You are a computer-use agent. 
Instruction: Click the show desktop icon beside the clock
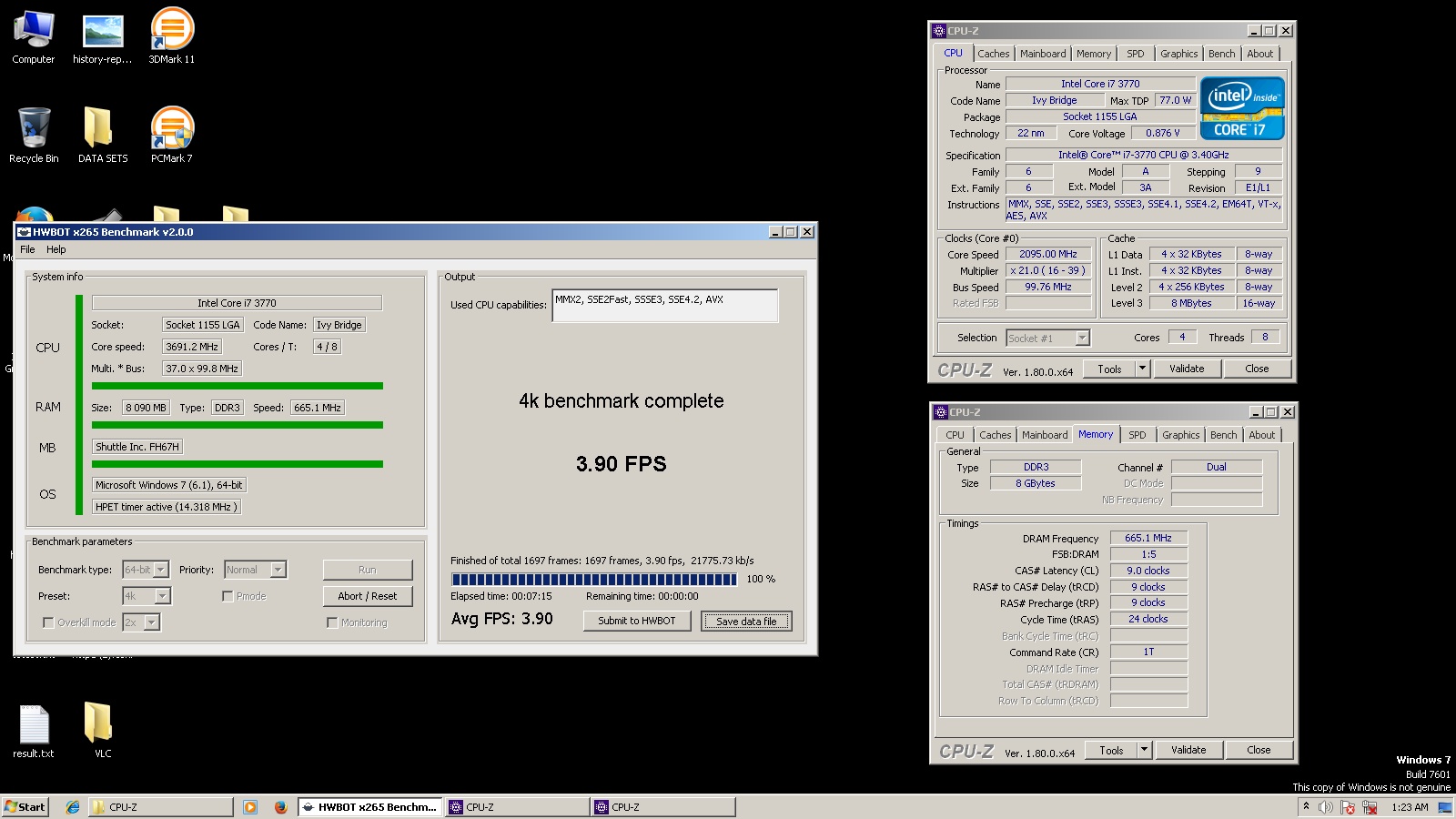[1444, 807]
